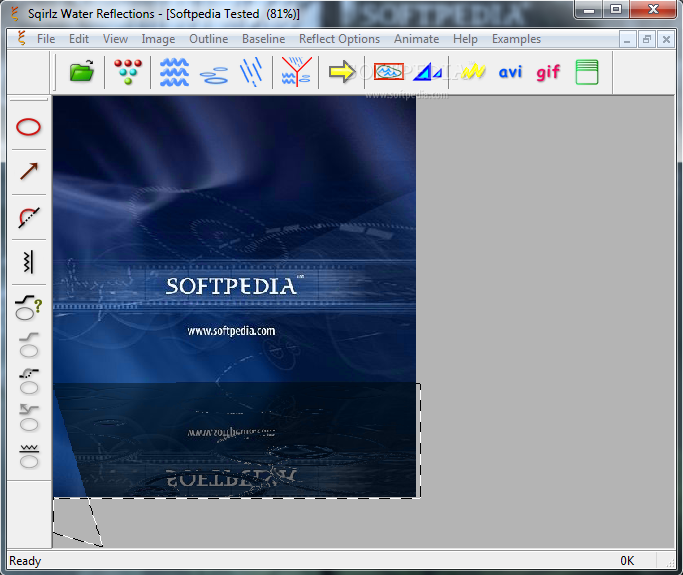Select the red arc with dashed line tool

click(x=29, y=217)
